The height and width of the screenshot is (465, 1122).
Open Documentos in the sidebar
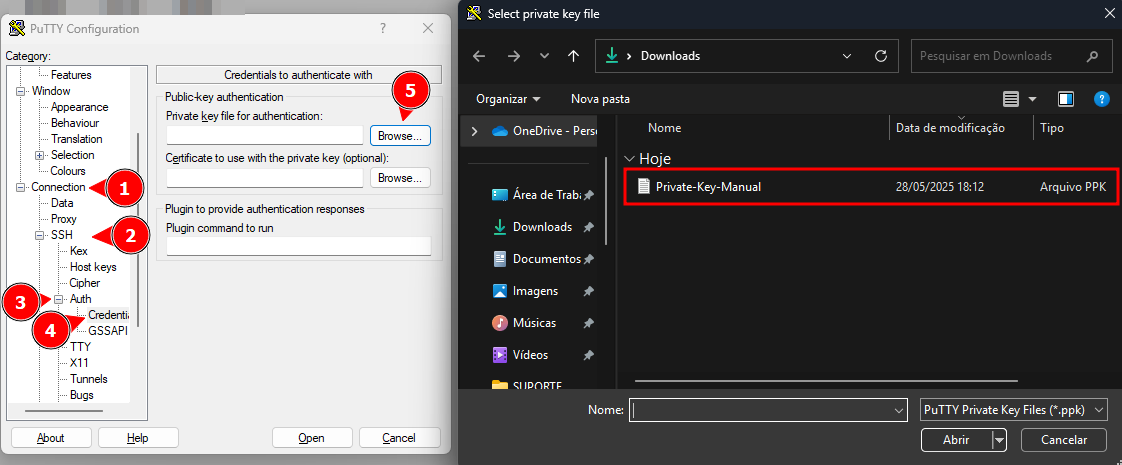(x=544, y=259)
